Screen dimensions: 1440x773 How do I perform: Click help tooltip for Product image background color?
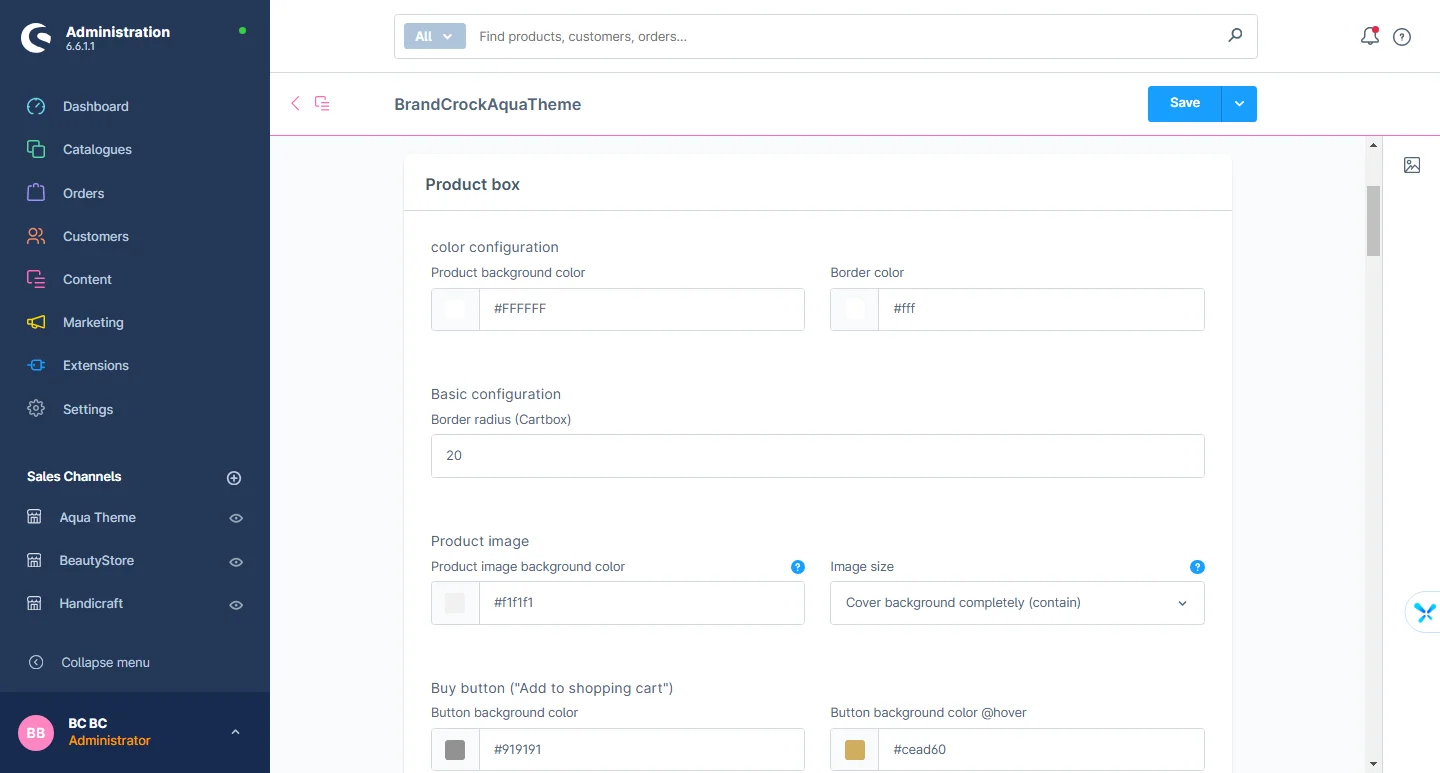coord(797,567)
